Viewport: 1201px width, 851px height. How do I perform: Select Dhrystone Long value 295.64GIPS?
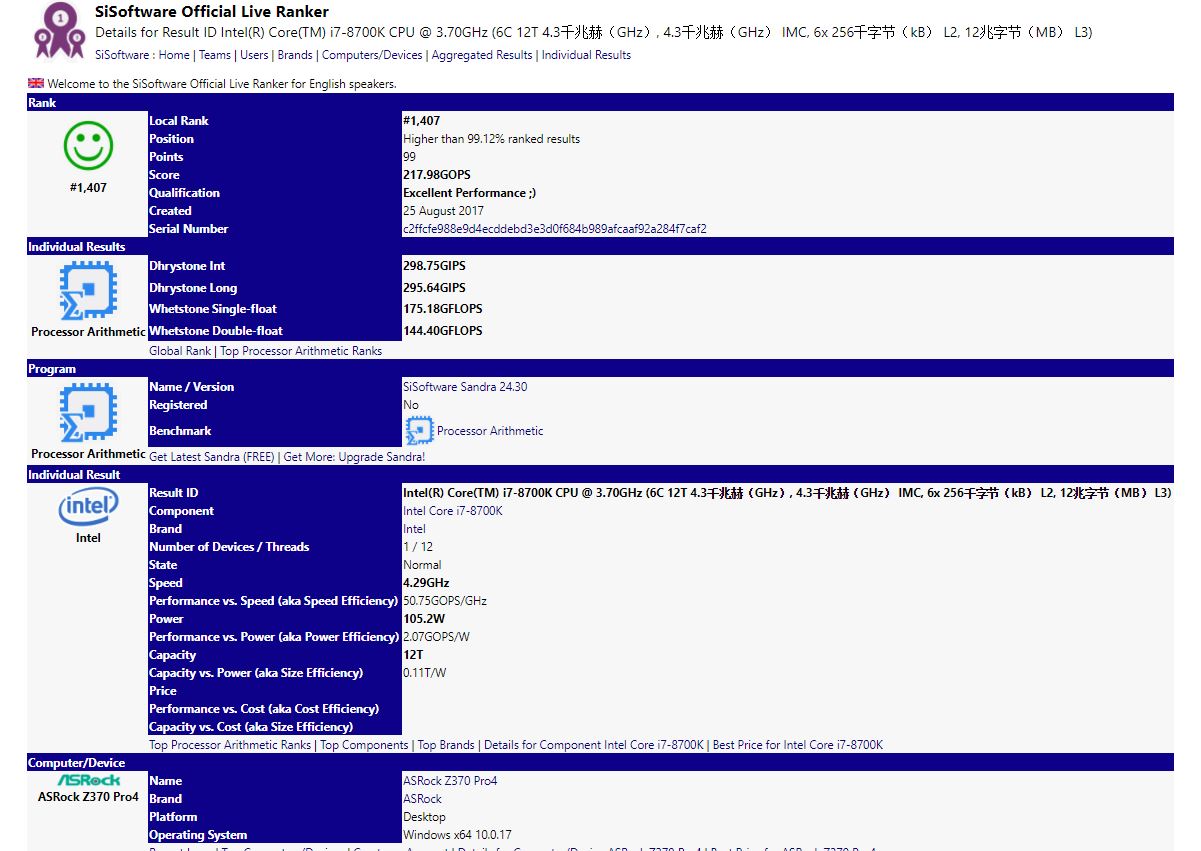434,288
